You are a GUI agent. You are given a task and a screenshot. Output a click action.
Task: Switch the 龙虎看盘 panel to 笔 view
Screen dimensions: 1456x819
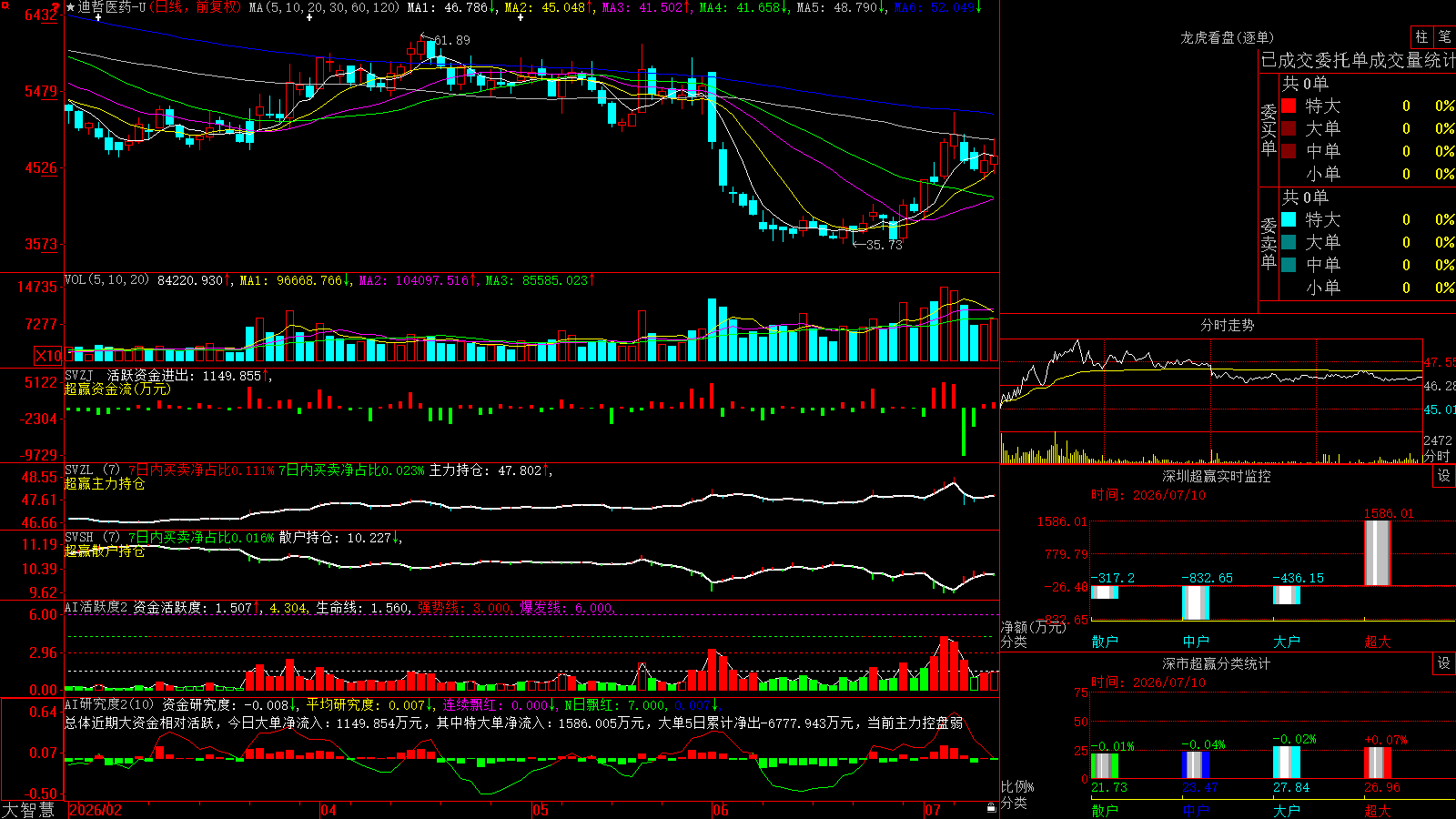tap(1444, 37)
